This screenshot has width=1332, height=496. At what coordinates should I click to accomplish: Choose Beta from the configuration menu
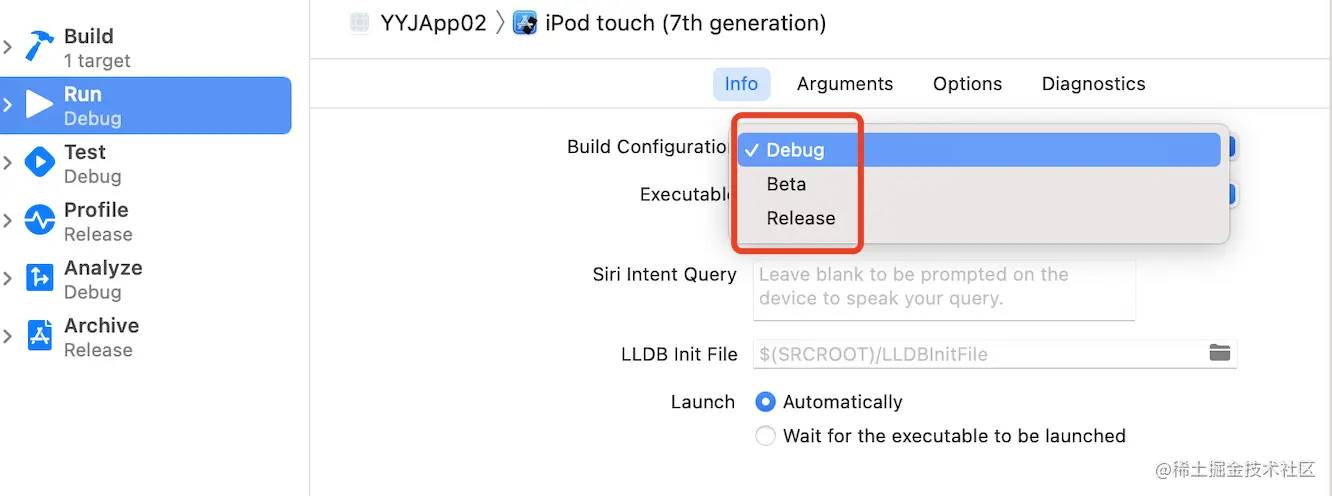pyautogui.click(x=787, y=184)
